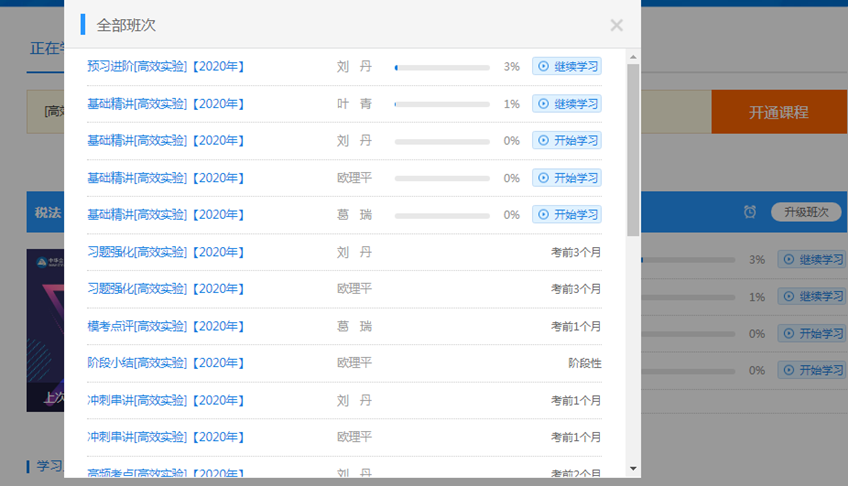Open 预习进阶[高效实验]【2020年】 course link
The image size is (848, 486).
[166, 67]
